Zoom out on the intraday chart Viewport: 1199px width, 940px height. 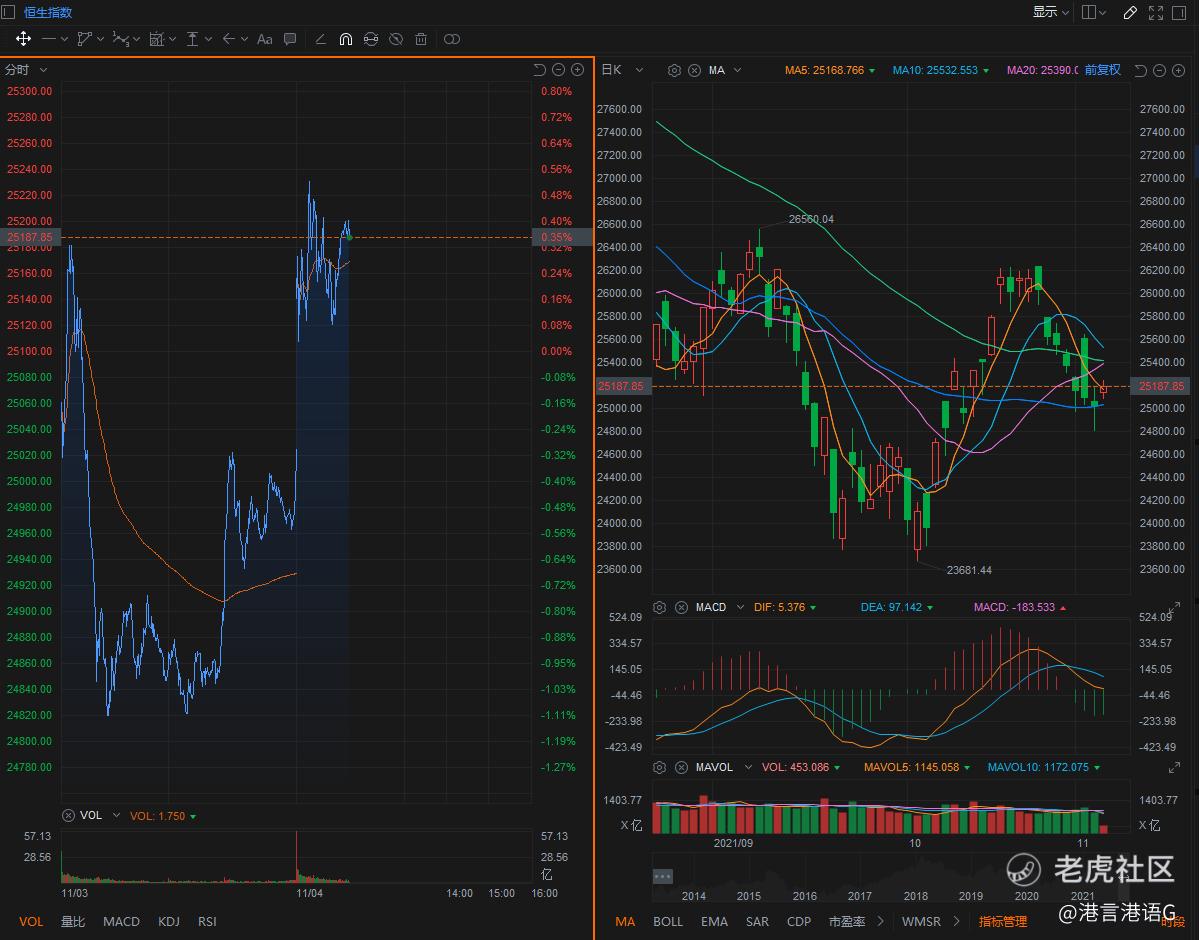click(558, 70)
